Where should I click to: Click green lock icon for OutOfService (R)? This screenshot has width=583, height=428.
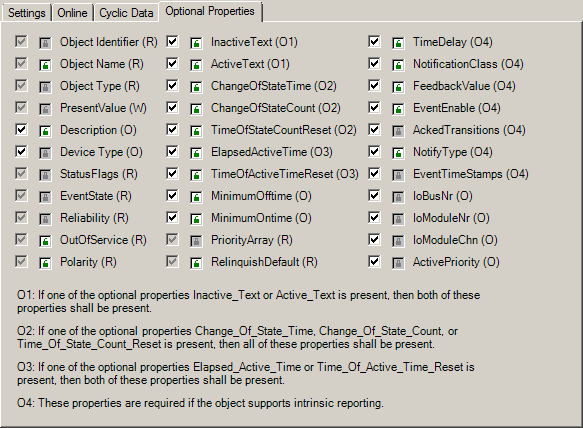tap(45, 241)
